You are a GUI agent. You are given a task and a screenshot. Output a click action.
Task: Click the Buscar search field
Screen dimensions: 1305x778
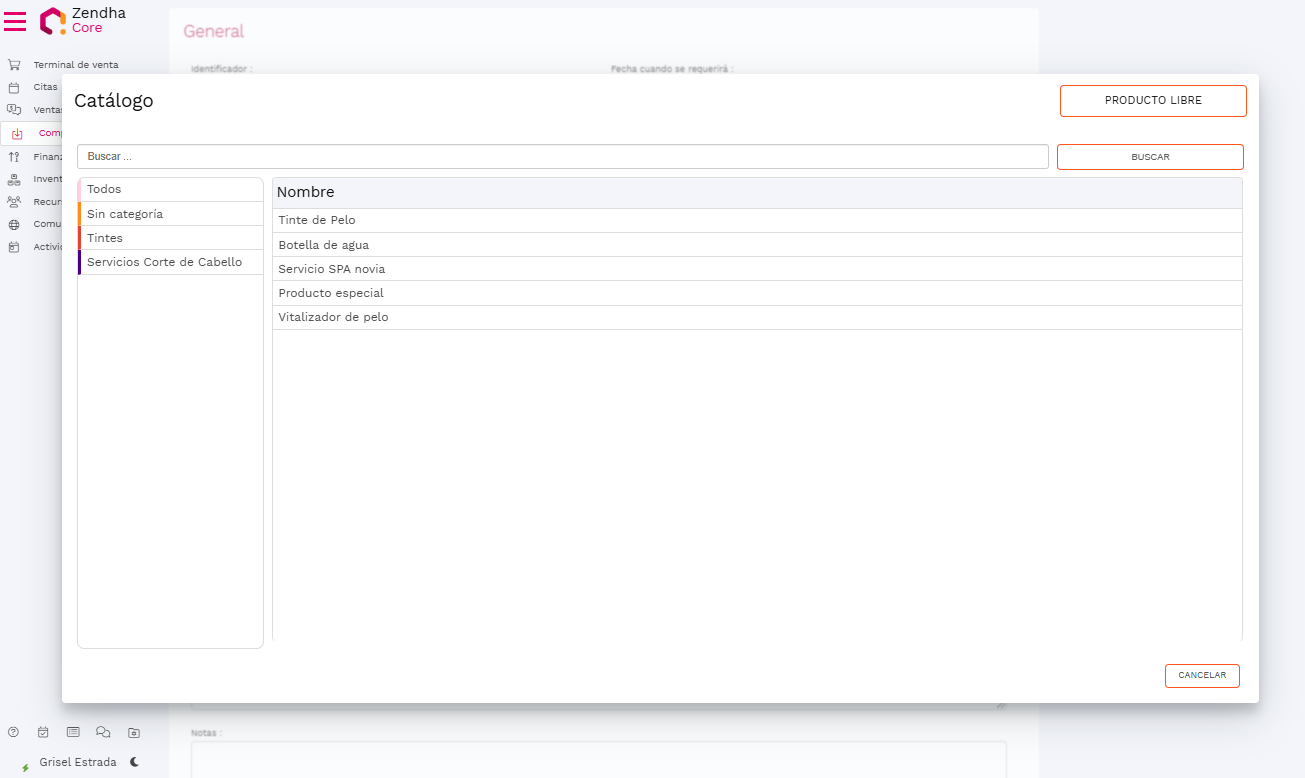562,157
